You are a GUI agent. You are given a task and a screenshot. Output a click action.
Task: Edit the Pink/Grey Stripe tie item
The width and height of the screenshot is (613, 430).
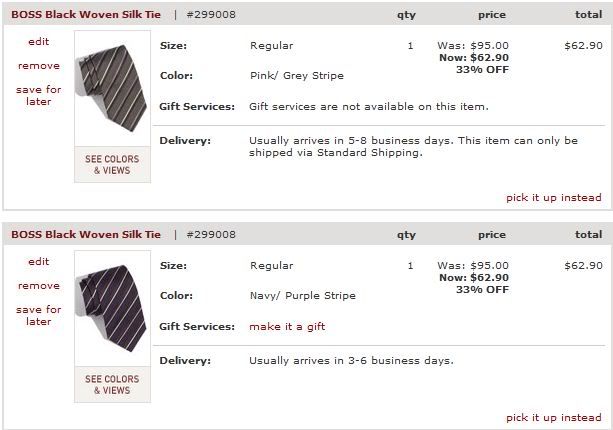click(39, 42)
